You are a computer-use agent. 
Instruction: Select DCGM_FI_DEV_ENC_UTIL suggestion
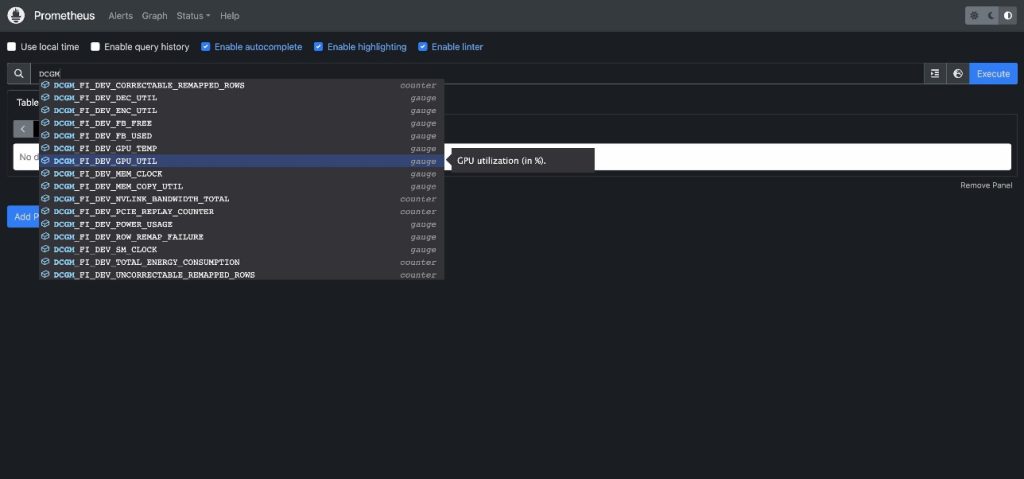tap(242, 110)
